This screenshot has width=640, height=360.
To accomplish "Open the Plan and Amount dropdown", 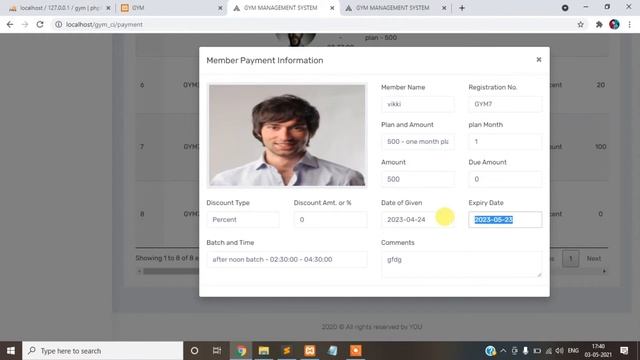I will (418, 142).
